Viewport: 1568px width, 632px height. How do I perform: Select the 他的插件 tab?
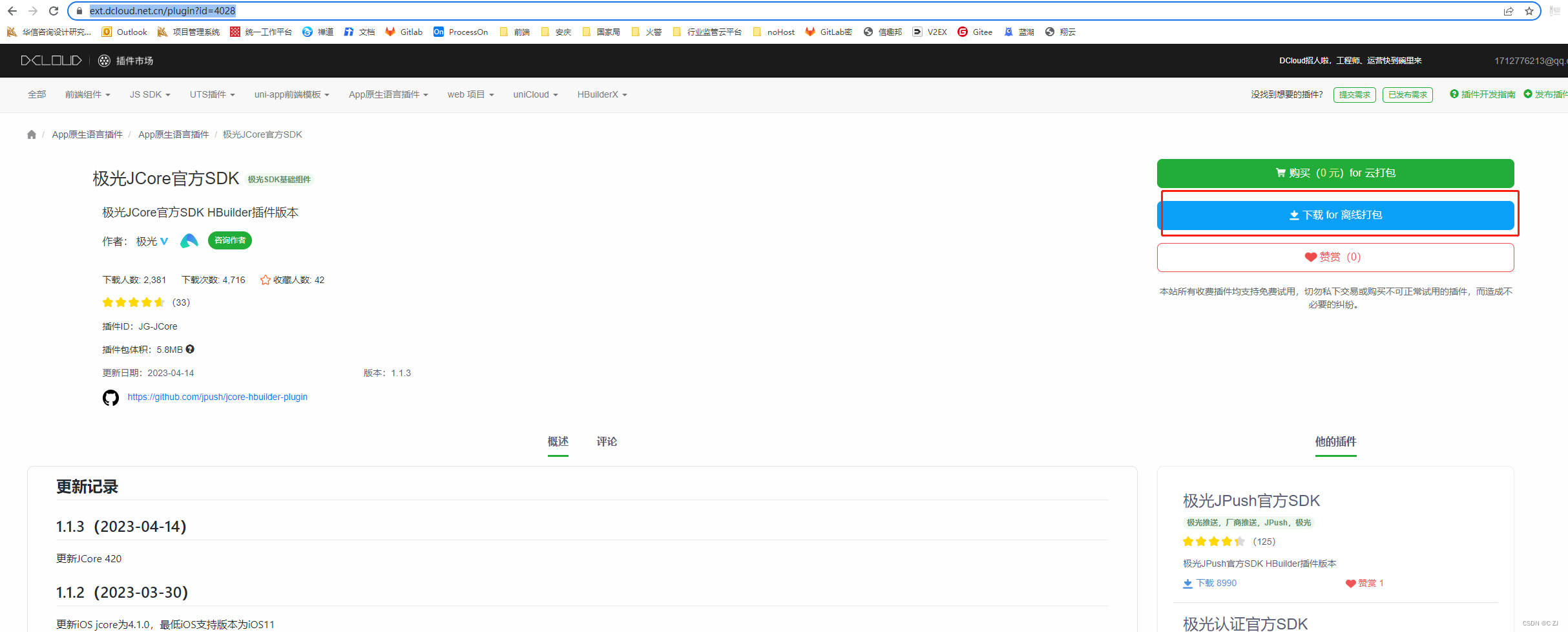point(1335,441)
